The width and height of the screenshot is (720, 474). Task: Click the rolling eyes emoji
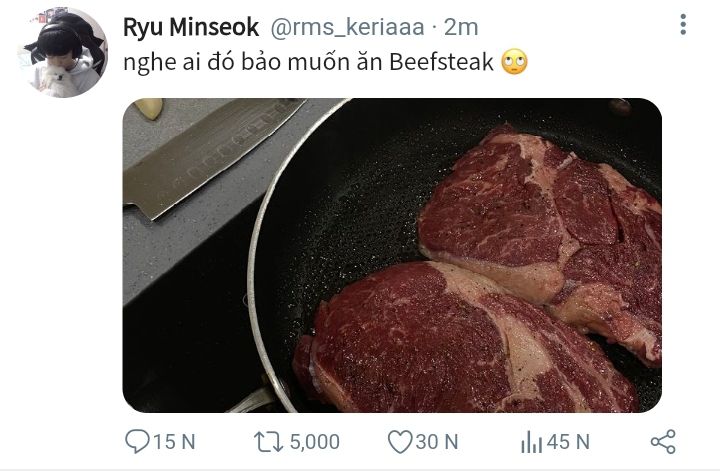[x=513, y=62]
